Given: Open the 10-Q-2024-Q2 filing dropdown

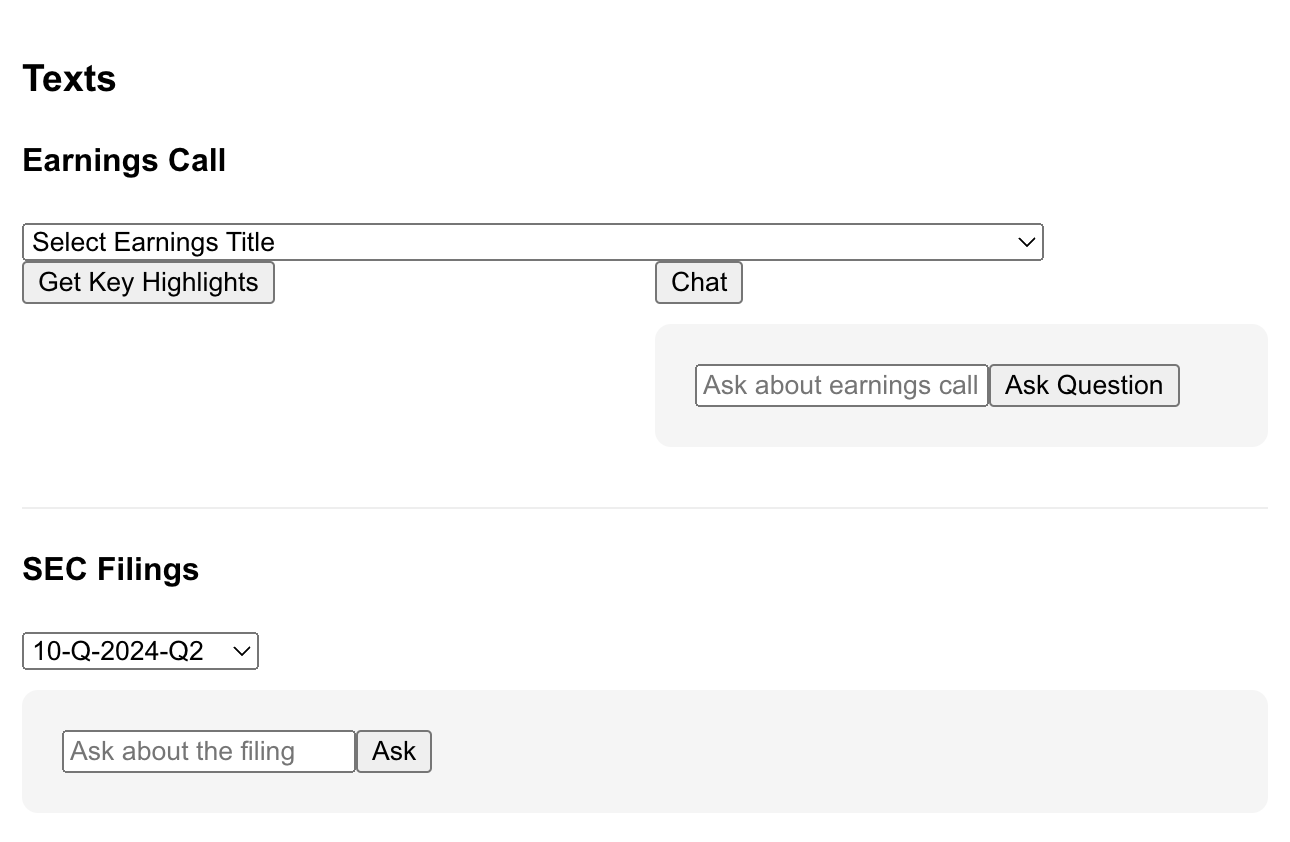Looking at the screenshot, I should click(x=140, y=651).
